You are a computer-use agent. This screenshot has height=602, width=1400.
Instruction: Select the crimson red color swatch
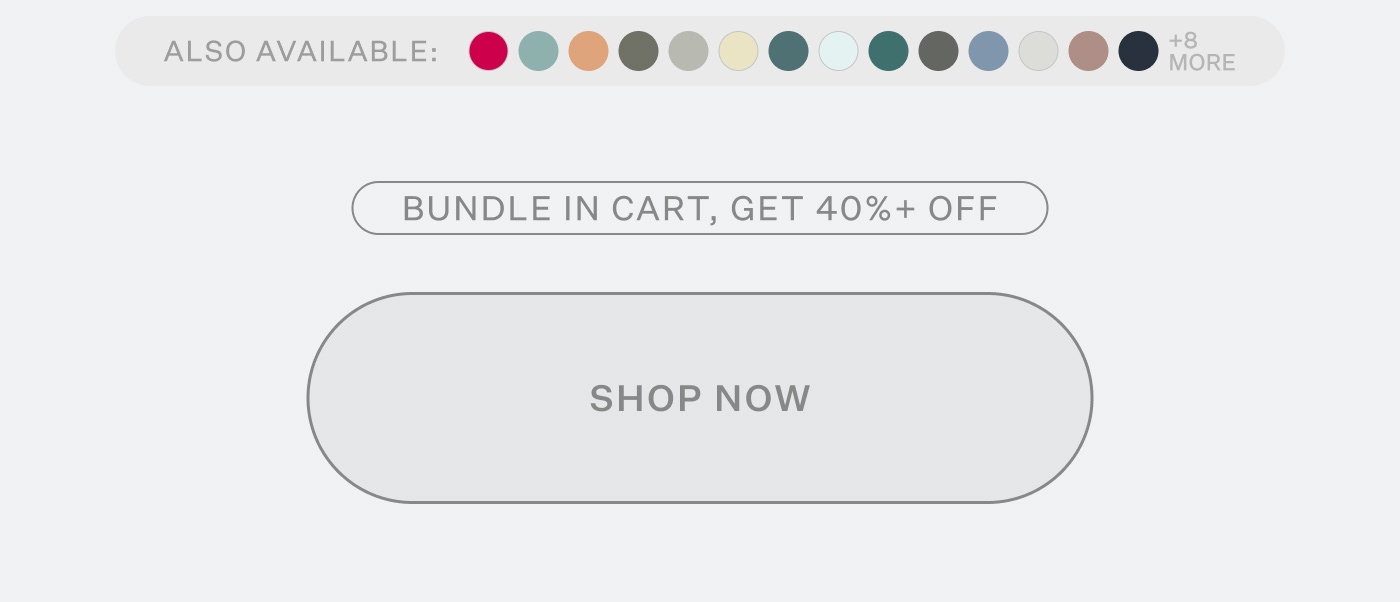488,51
